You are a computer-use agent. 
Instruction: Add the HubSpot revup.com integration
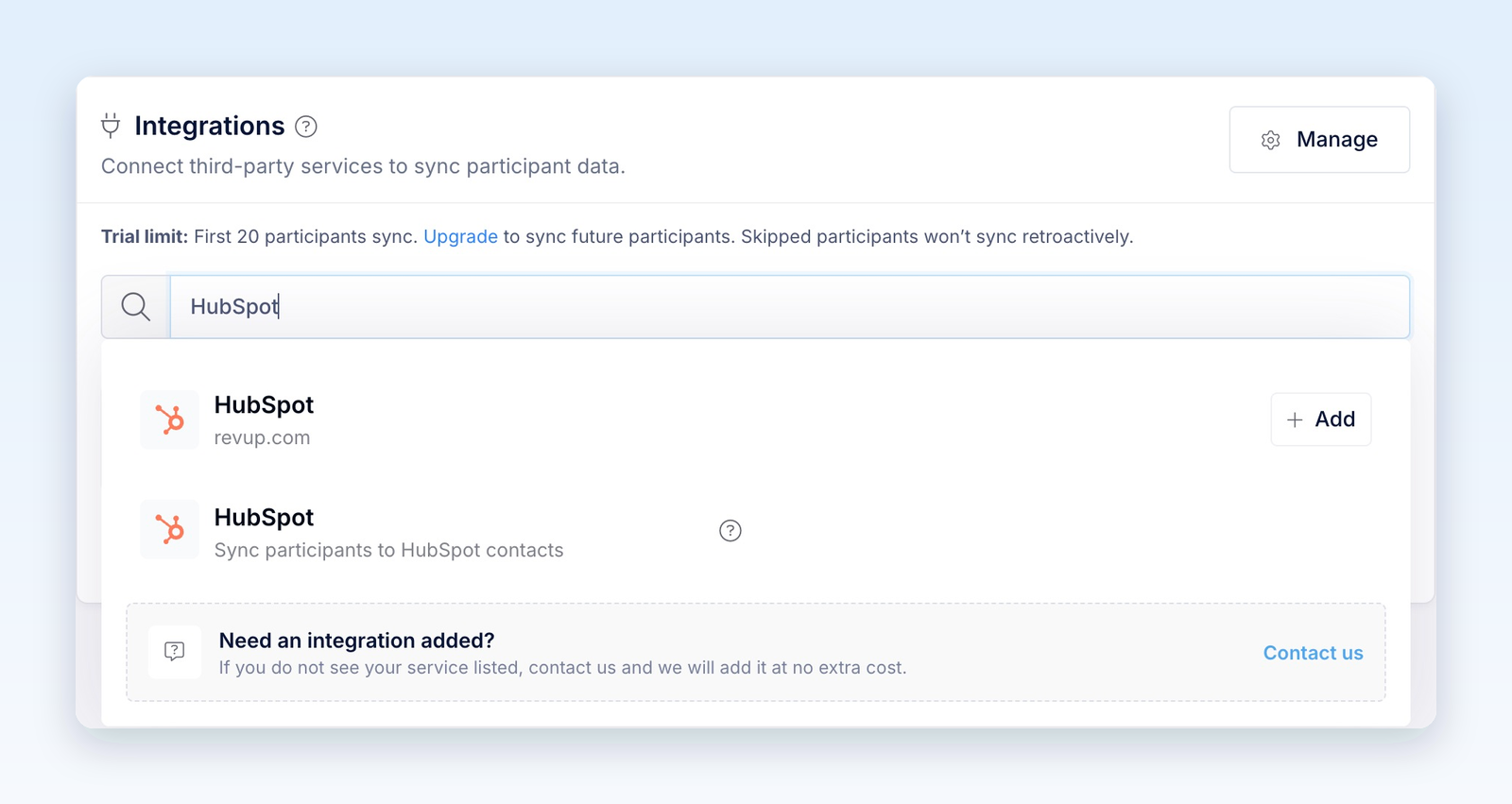pyautogui.click(x=1321, y=419)
